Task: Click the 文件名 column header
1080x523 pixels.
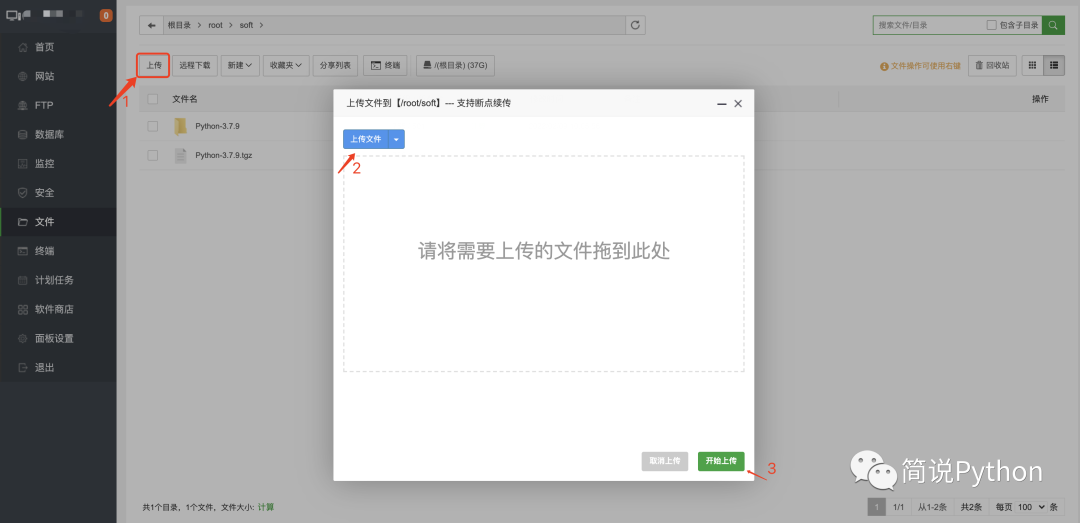Action: [185, 99]
